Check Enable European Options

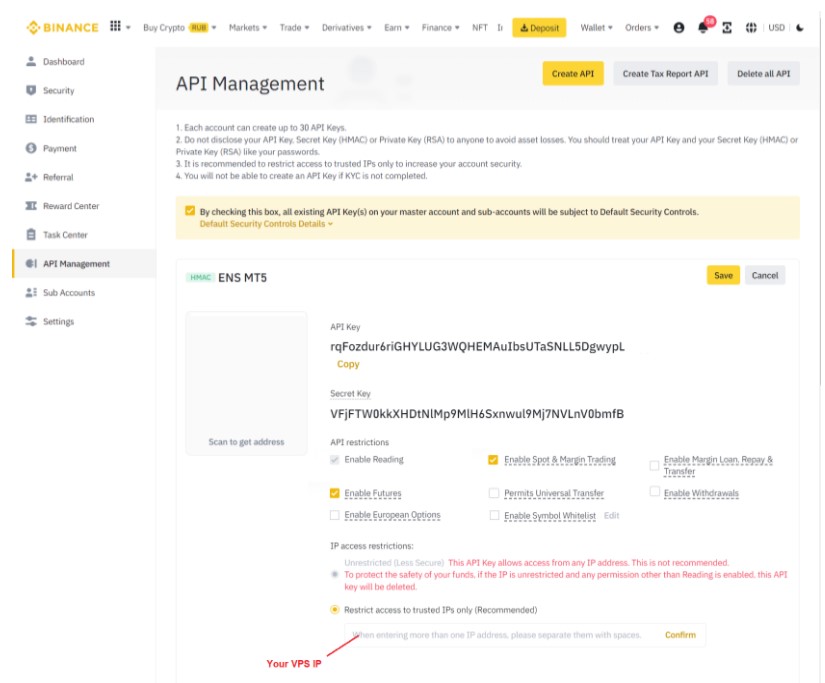pyautogui.click(x=335, y=515)
